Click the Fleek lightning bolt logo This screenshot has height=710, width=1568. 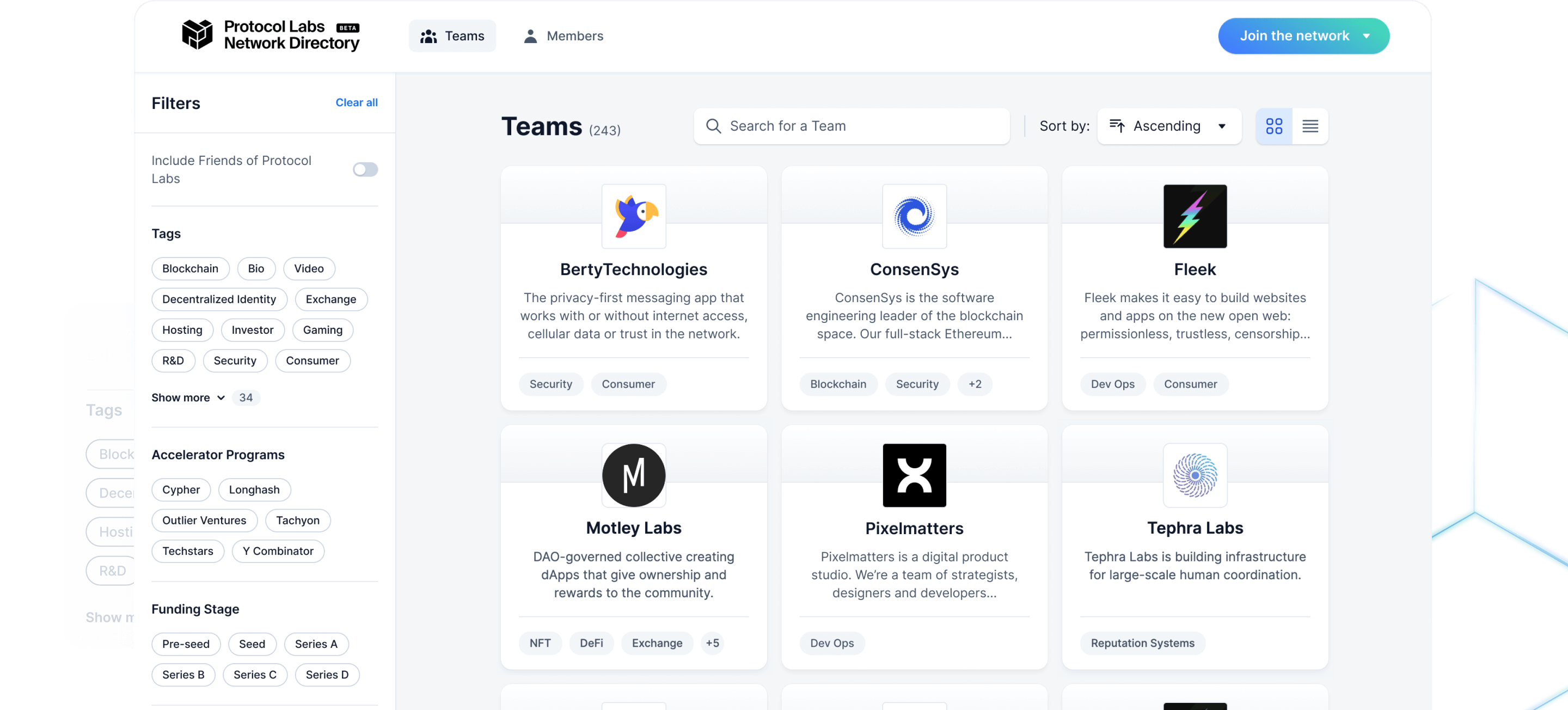click(1195, 216)
